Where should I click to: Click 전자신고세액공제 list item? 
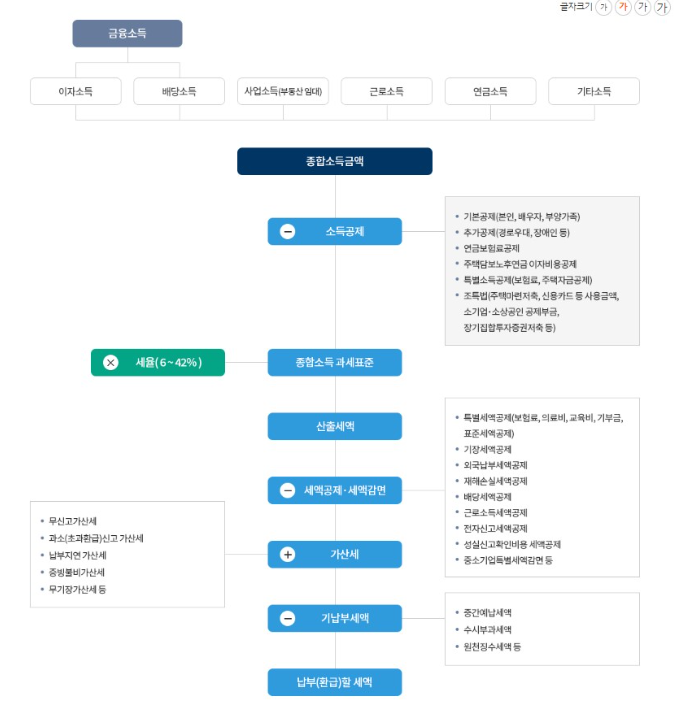tap(496, 528)
